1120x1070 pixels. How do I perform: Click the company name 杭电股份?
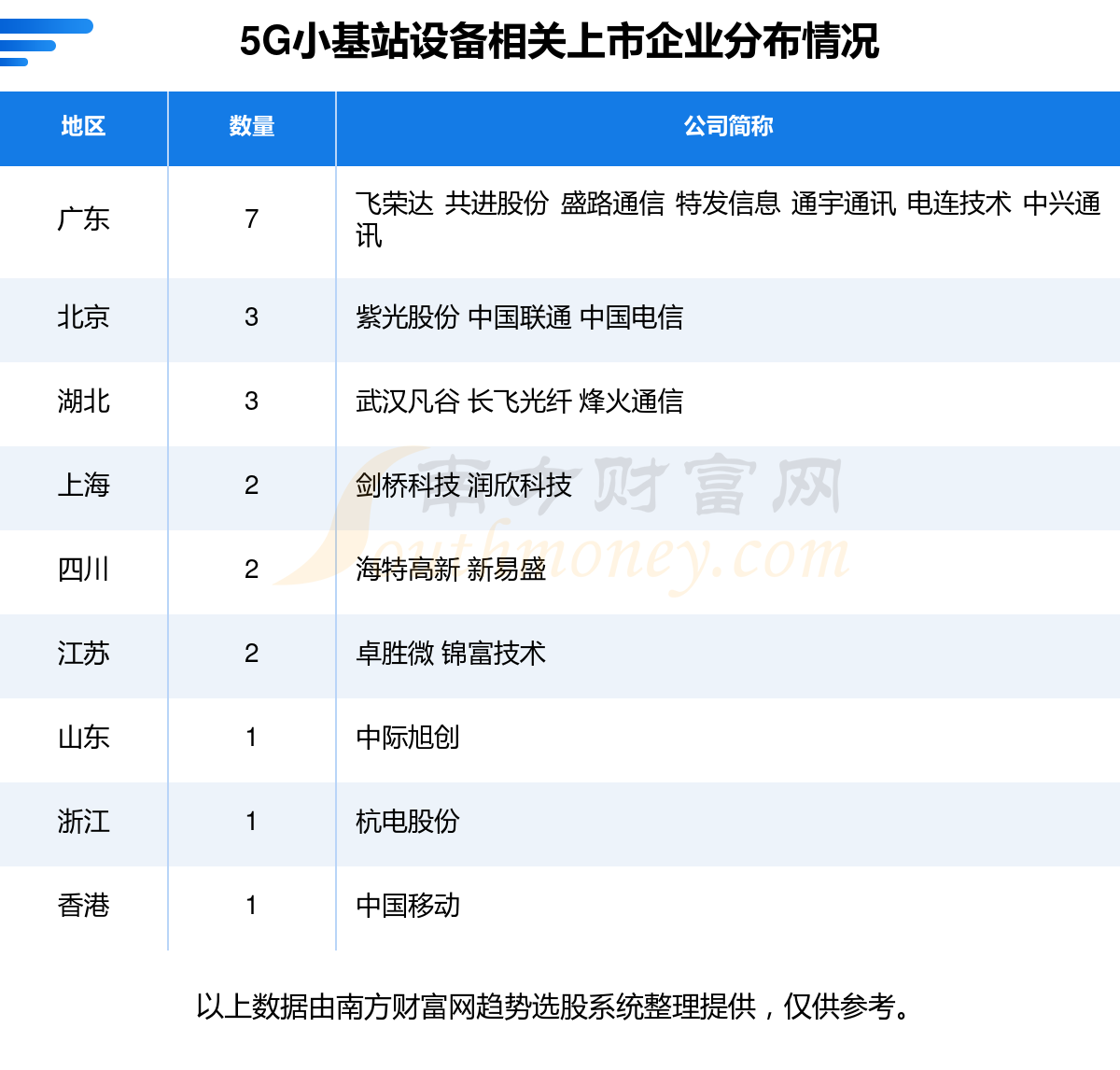point(407,822)
